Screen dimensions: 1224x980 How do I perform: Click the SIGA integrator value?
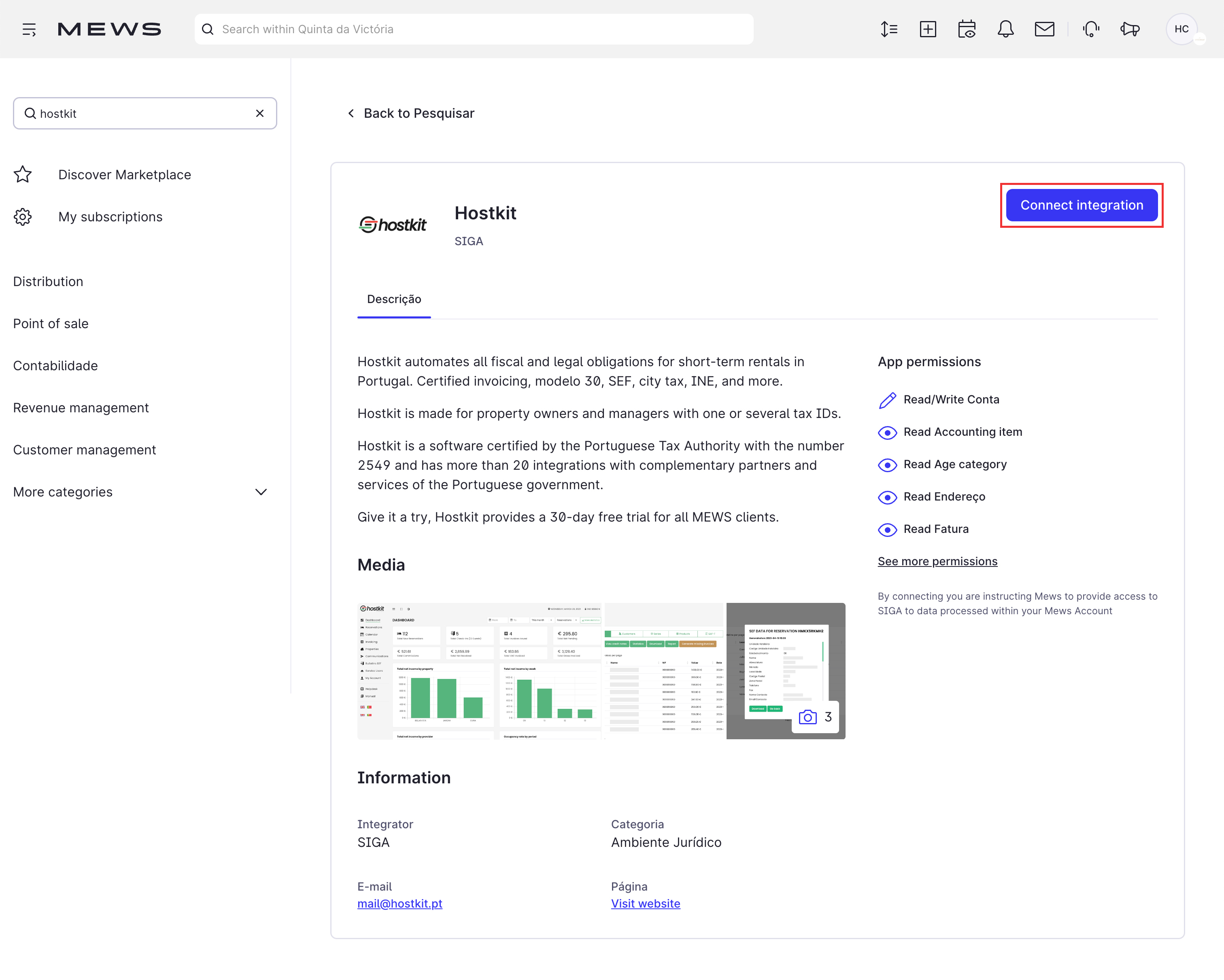tap(373, 842)
